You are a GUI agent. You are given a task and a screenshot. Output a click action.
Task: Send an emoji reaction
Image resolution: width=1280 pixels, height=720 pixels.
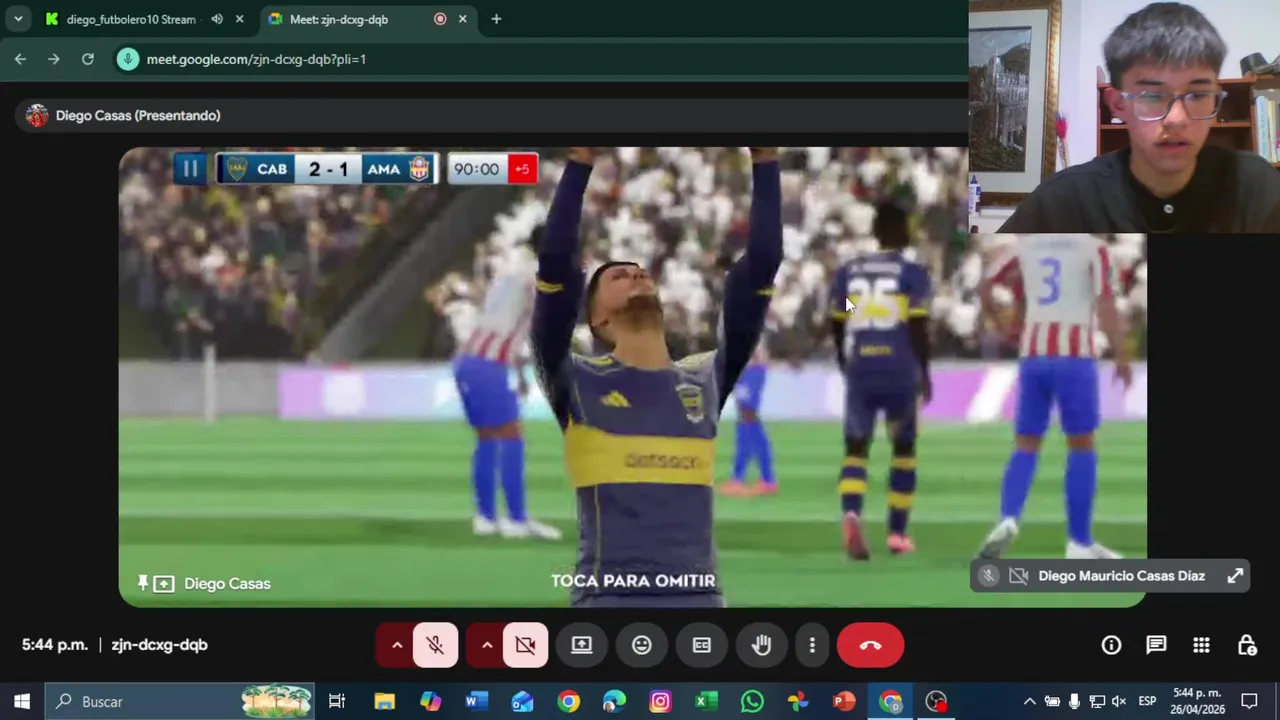coord(642,645)
